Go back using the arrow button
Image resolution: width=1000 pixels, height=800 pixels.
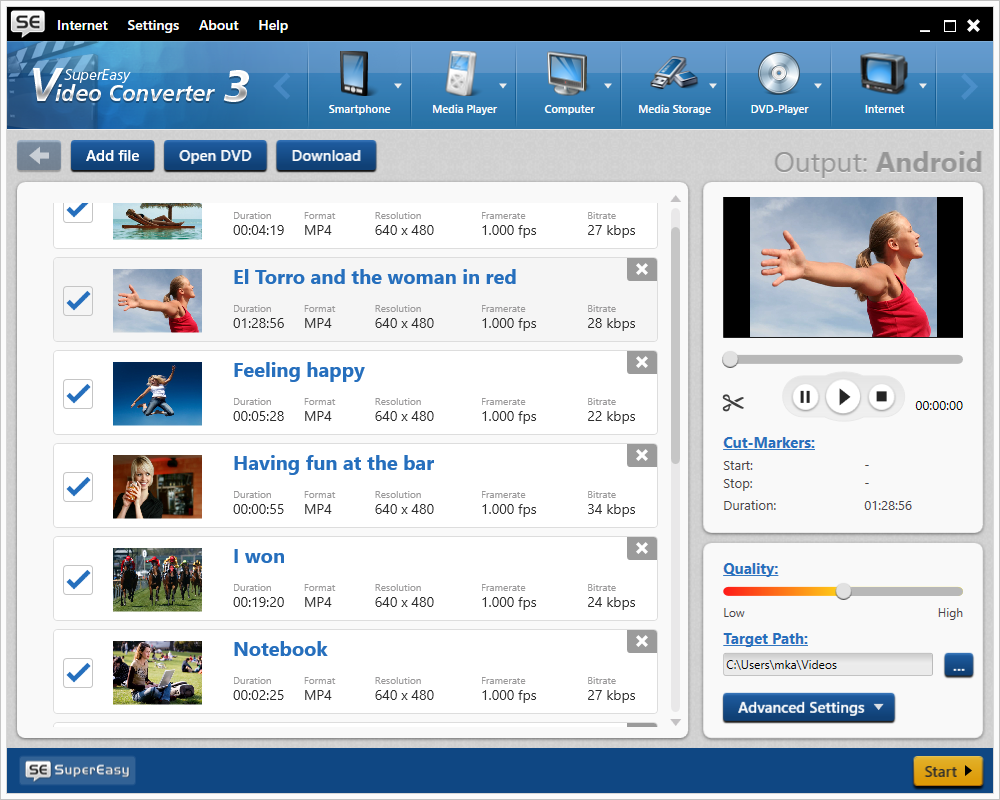[39, 156]
